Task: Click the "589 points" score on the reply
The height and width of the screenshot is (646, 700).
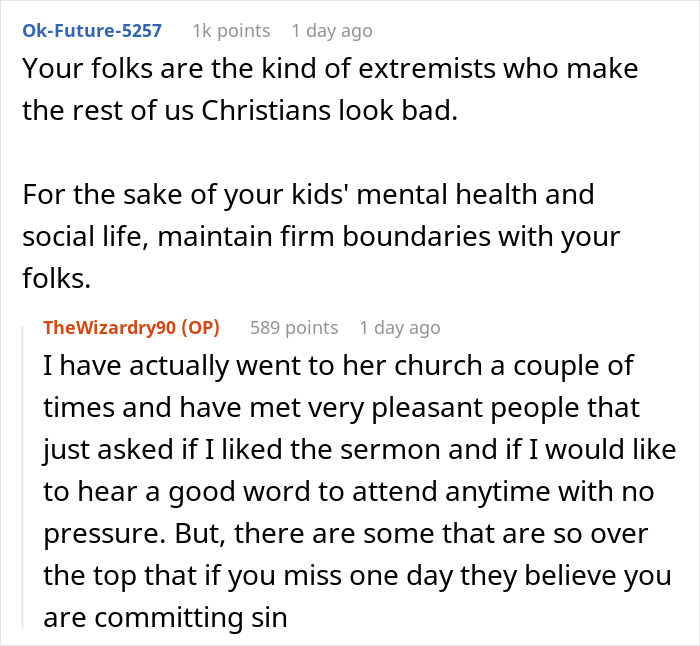Action: (294, 327)
